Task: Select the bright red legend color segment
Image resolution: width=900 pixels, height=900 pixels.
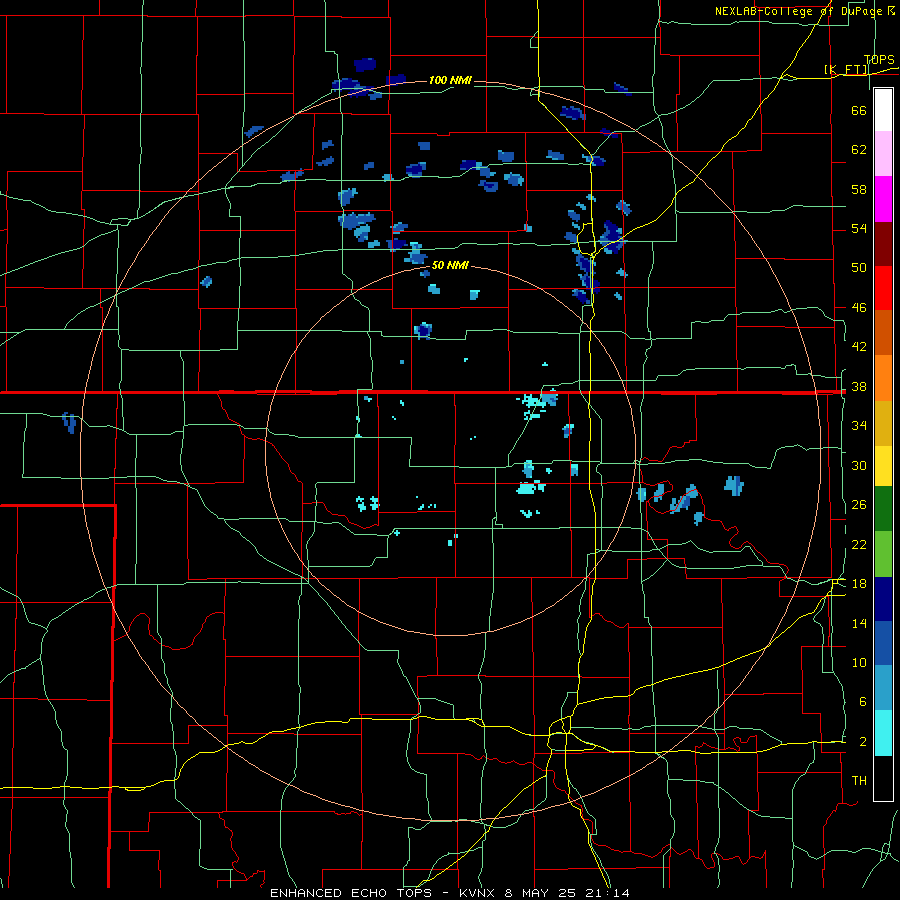Action: pyautogui.click(x=883, y=288)
